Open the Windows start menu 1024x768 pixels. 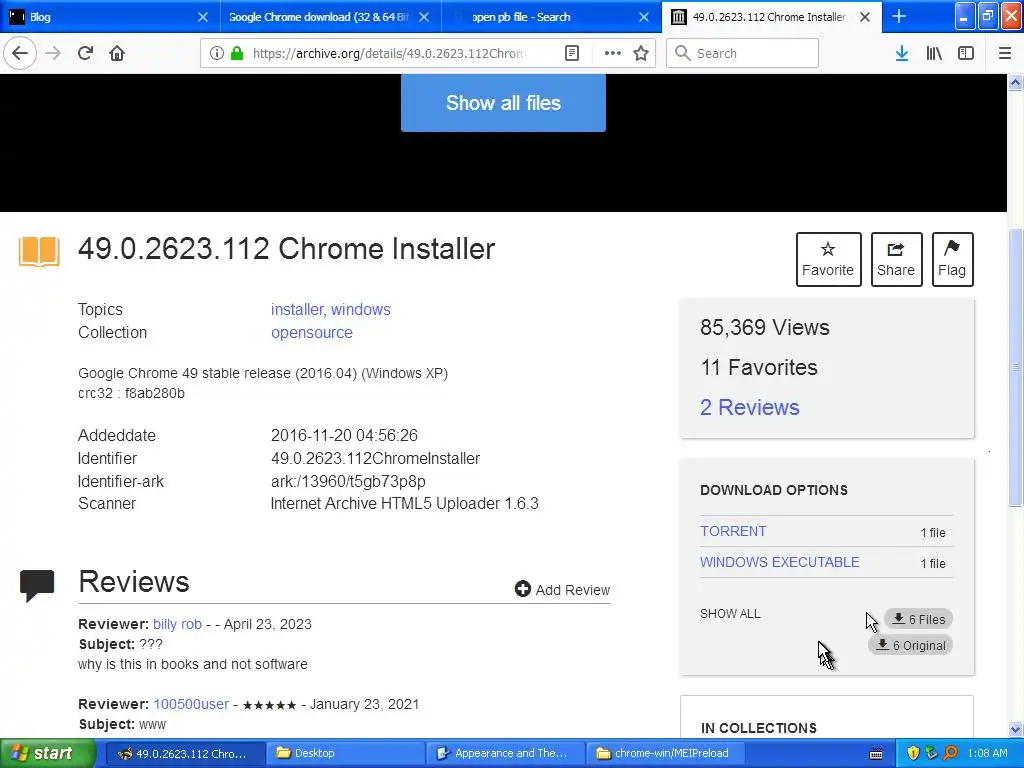[x=47, y=753]
